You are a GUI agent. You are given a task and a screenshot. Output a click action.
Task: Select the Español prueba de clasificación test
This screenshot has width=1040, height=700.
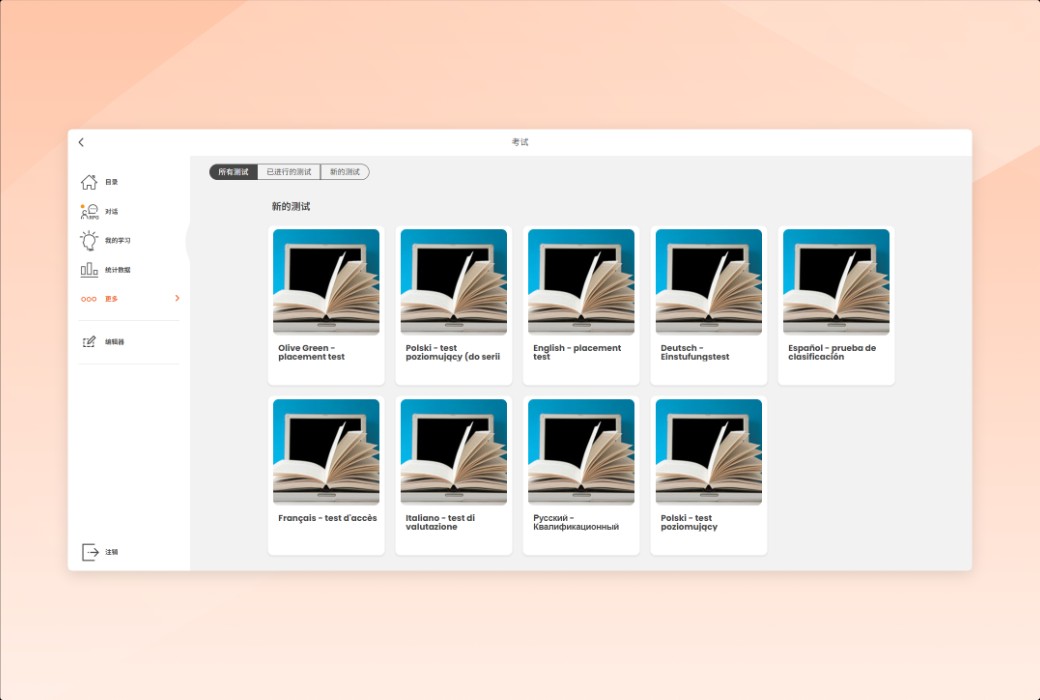point(836,304)
